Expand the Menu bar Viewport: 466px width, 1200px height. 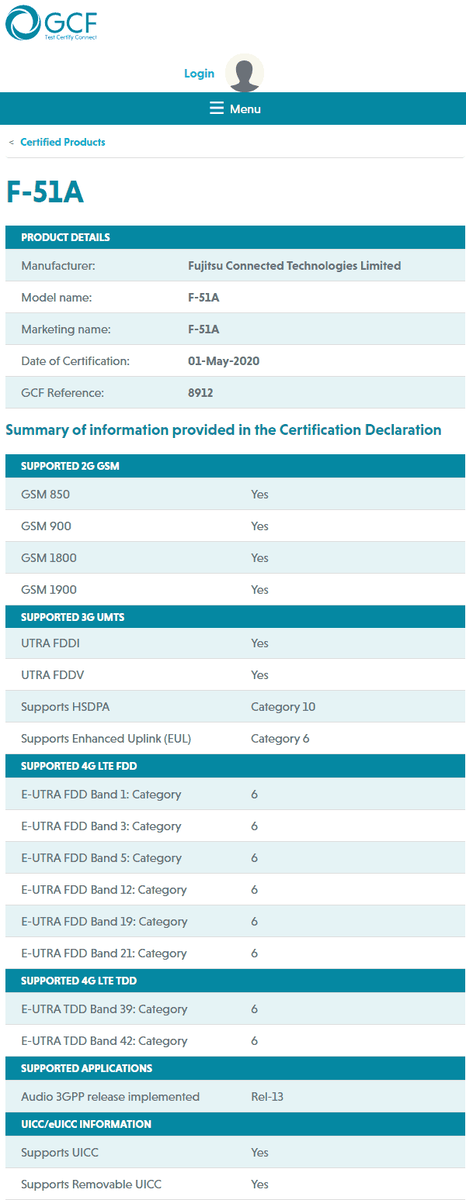[x=233, y=109]
